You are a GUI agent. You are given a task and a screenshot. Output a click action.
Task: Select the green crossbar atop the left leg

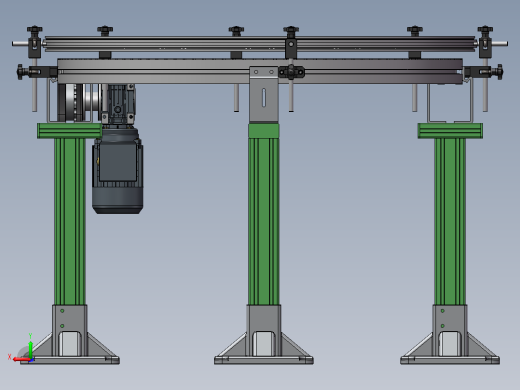70,131
